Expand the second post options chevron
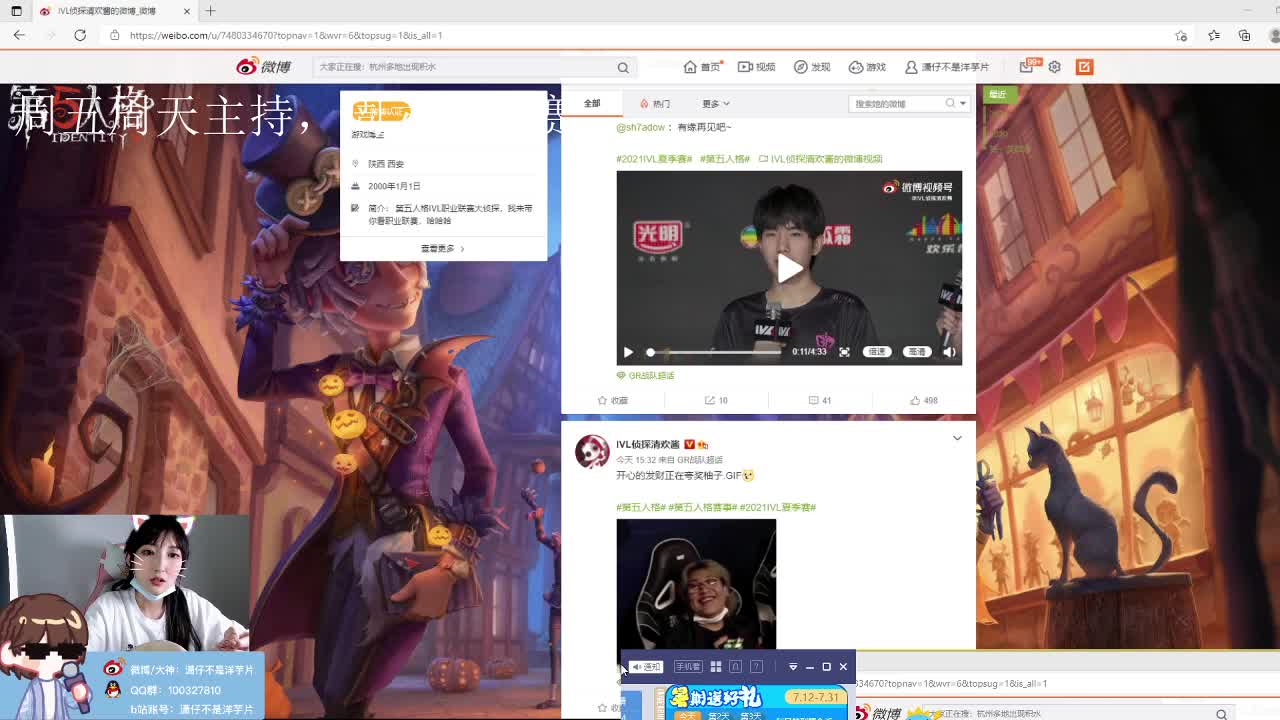The width and height of the screenshot is (1280, 720). coord(957,438)
